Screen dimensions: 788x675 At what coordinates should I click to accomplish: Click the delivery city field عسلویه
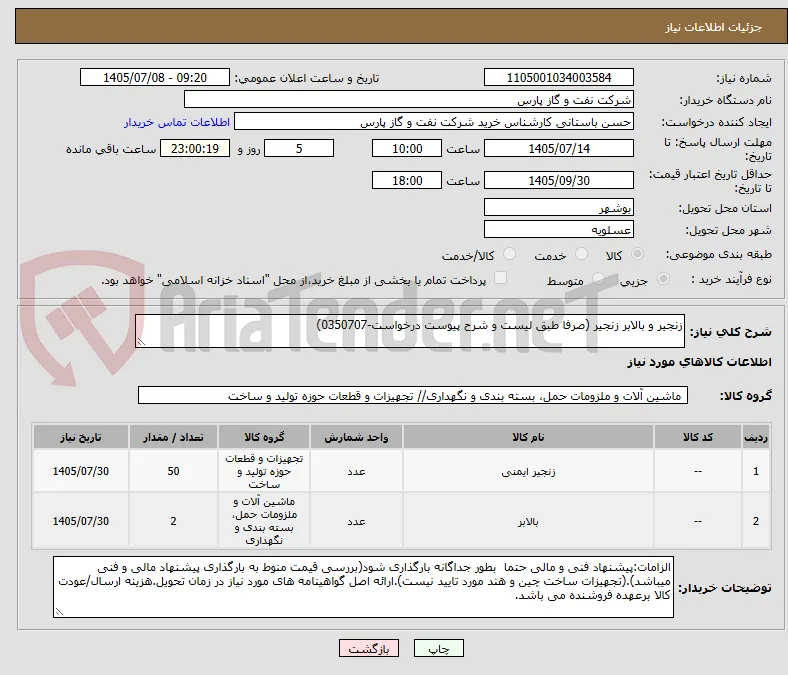(558, 229)
